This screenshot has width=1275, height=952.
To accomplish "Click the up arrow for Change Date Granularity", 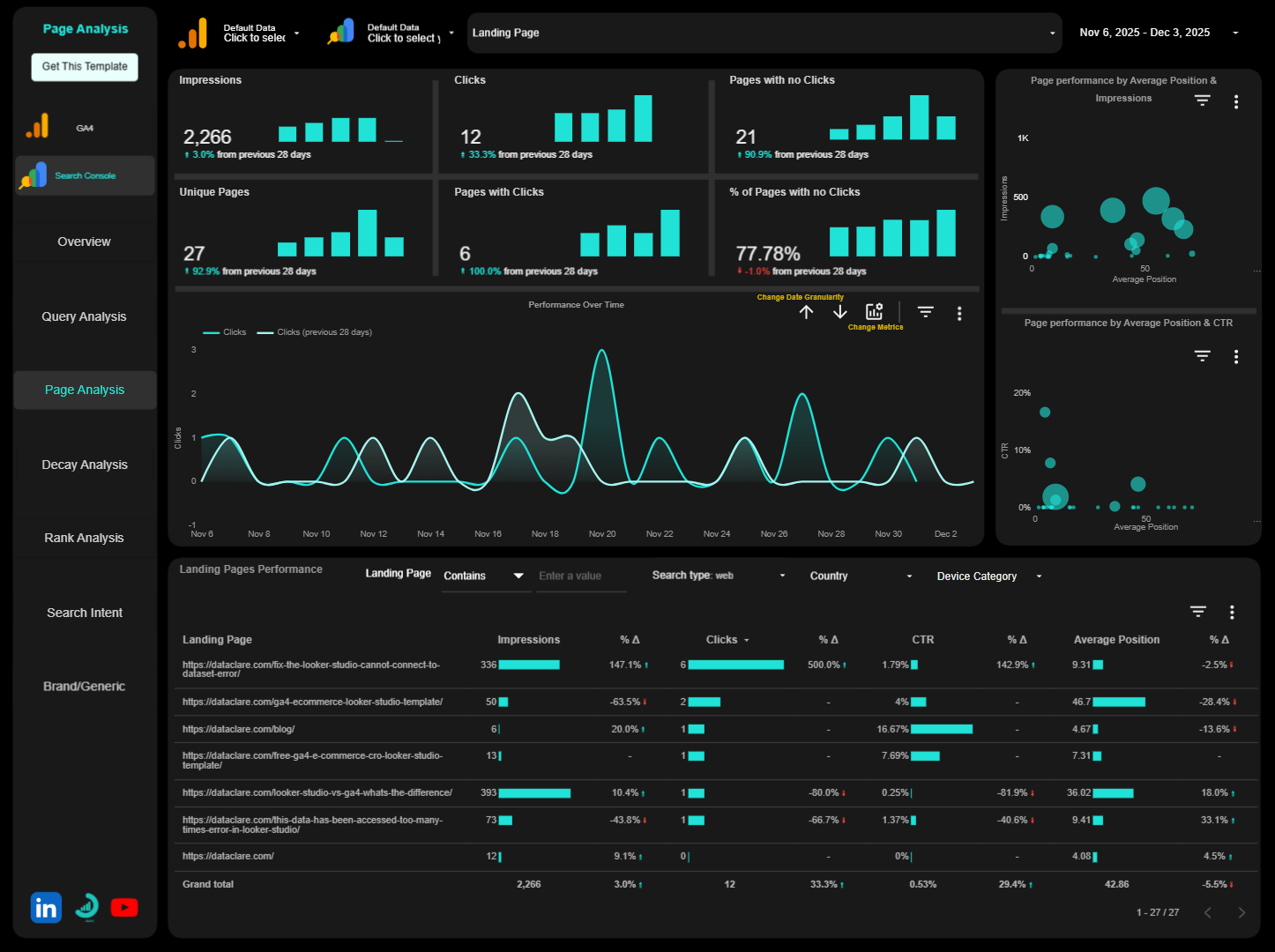I will (806, 311).
